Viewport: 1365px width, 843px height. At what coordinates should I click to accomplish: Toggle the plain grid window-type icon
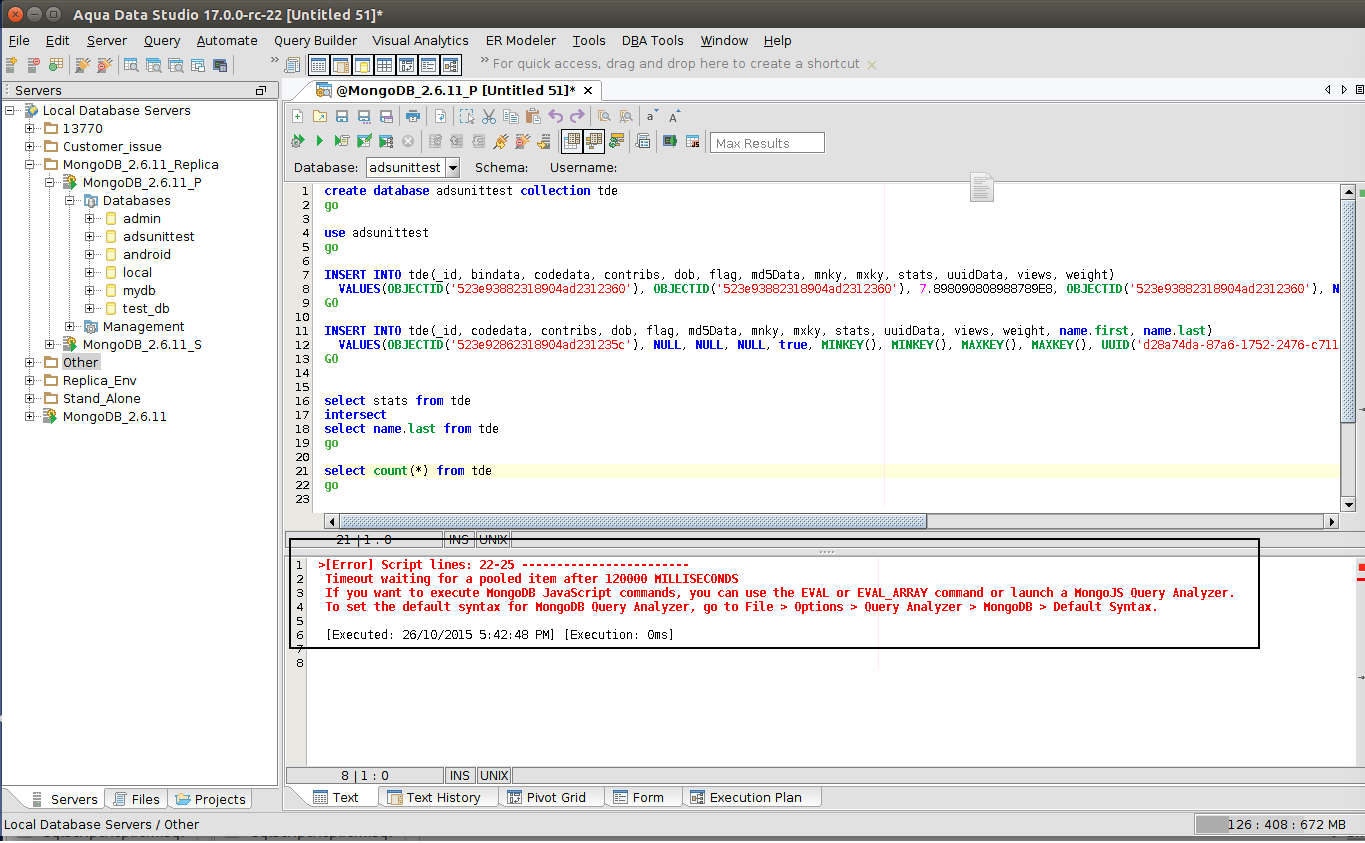(x=384, y=65)
